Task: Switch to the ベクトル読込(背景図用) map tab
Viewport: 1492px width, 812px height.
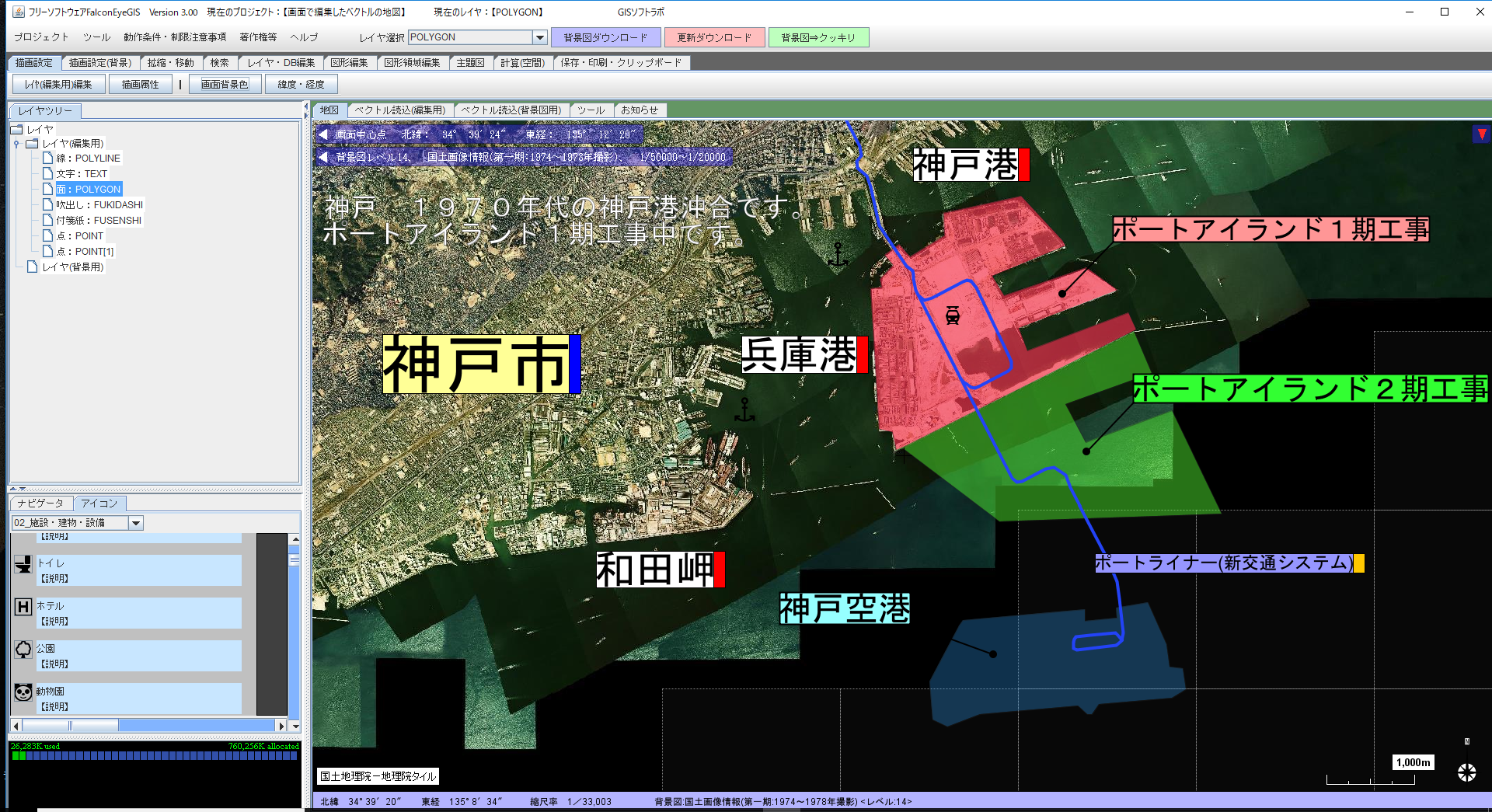Action: coord(511,110)
